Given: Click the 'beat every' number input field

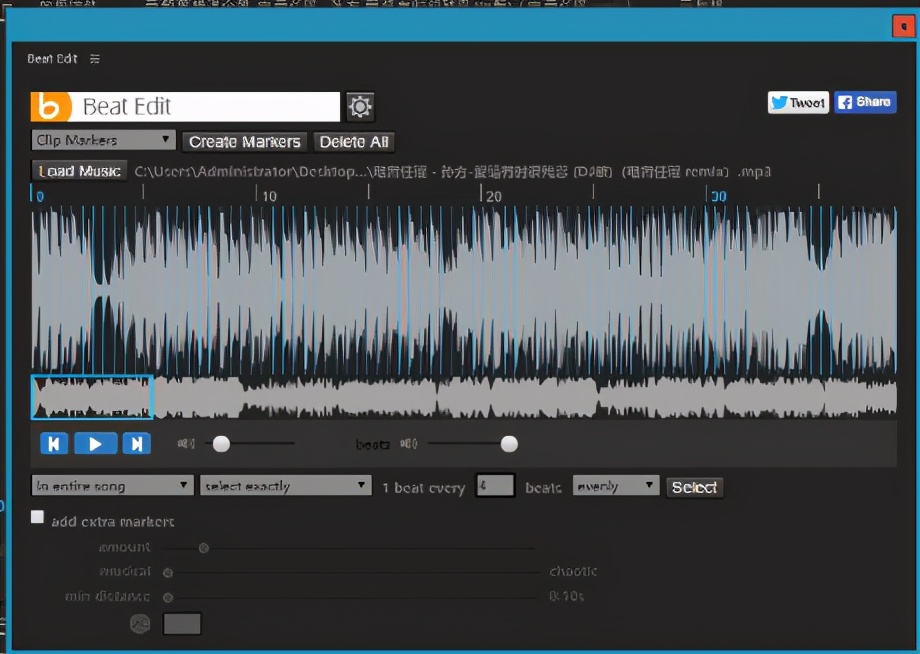Looking at the screenshot, I should 495,487.
